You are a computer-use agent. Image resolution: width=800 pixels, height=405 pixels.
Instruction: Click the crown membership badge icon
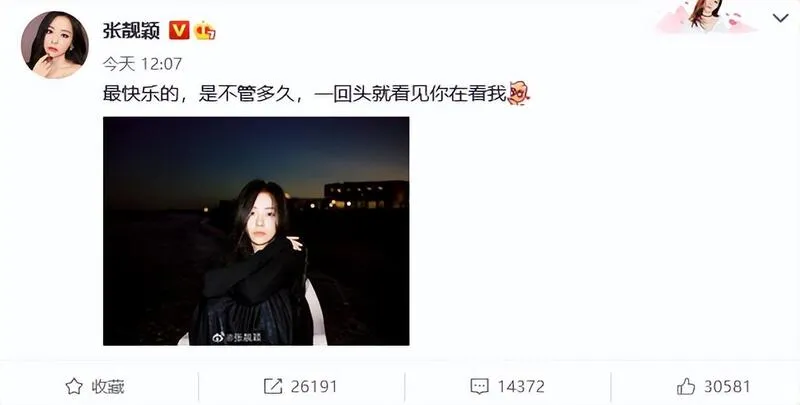(x=205, y=31)
